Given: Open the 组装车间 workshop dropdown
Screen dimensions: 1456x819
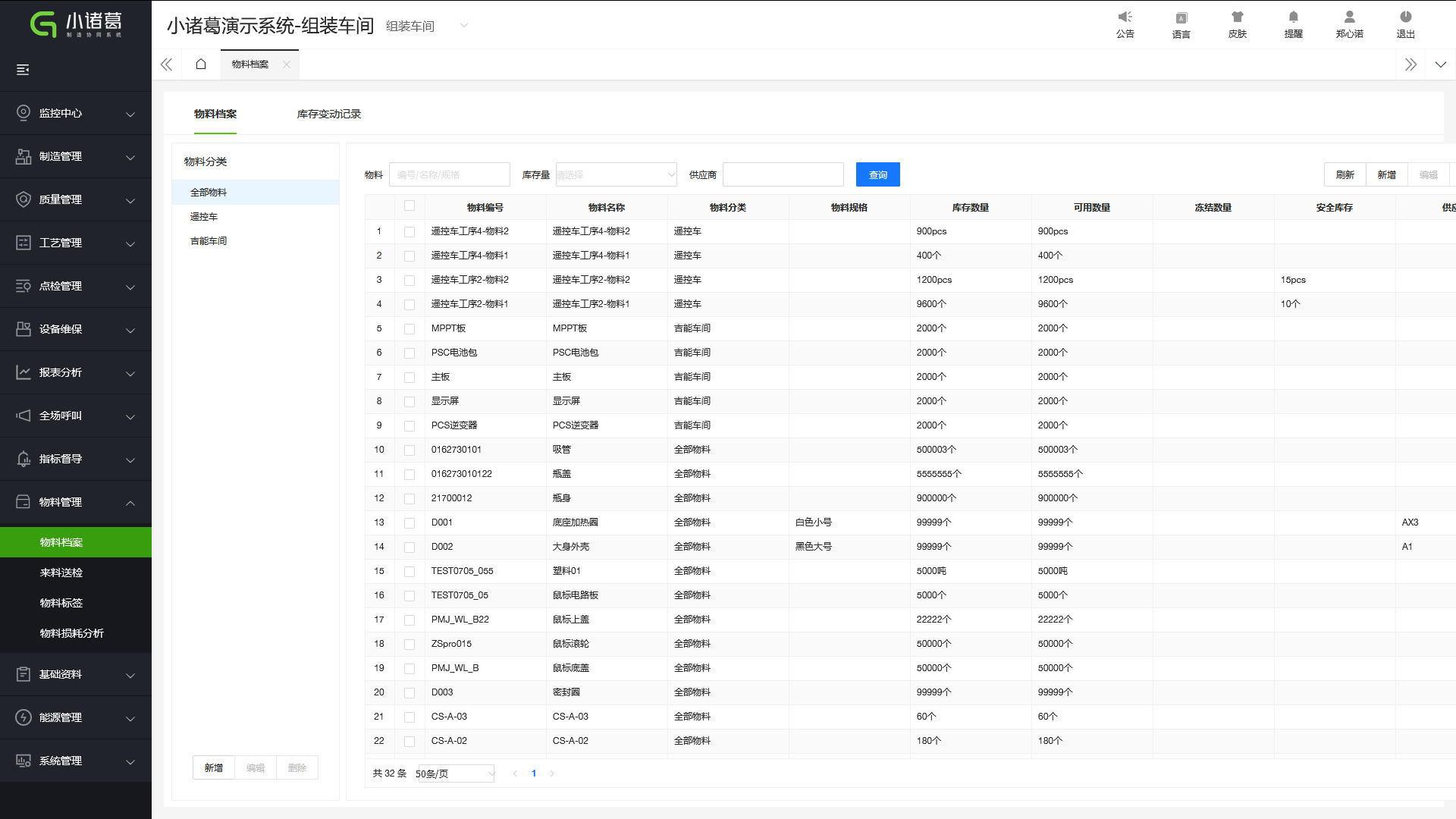Looking at the screenshot, I should (x=463, y=25).
